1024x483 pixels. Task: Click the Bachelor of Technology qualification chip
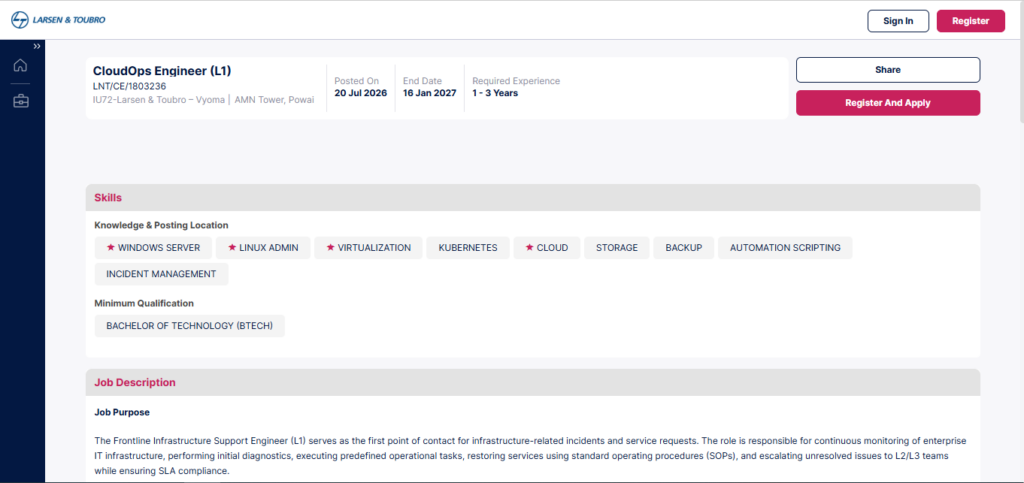tap(189, 326)
